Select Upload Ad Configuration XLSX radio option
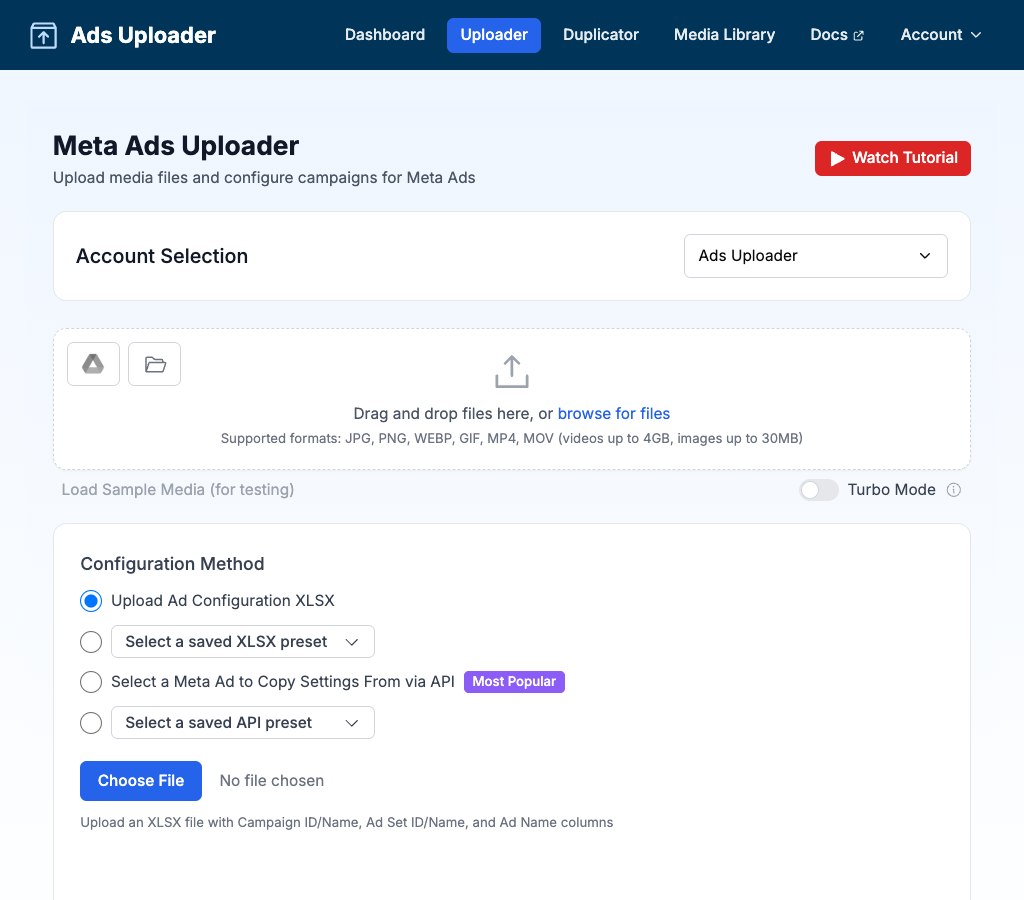Viewport: 1024px width, 900px height. [91, 601]
